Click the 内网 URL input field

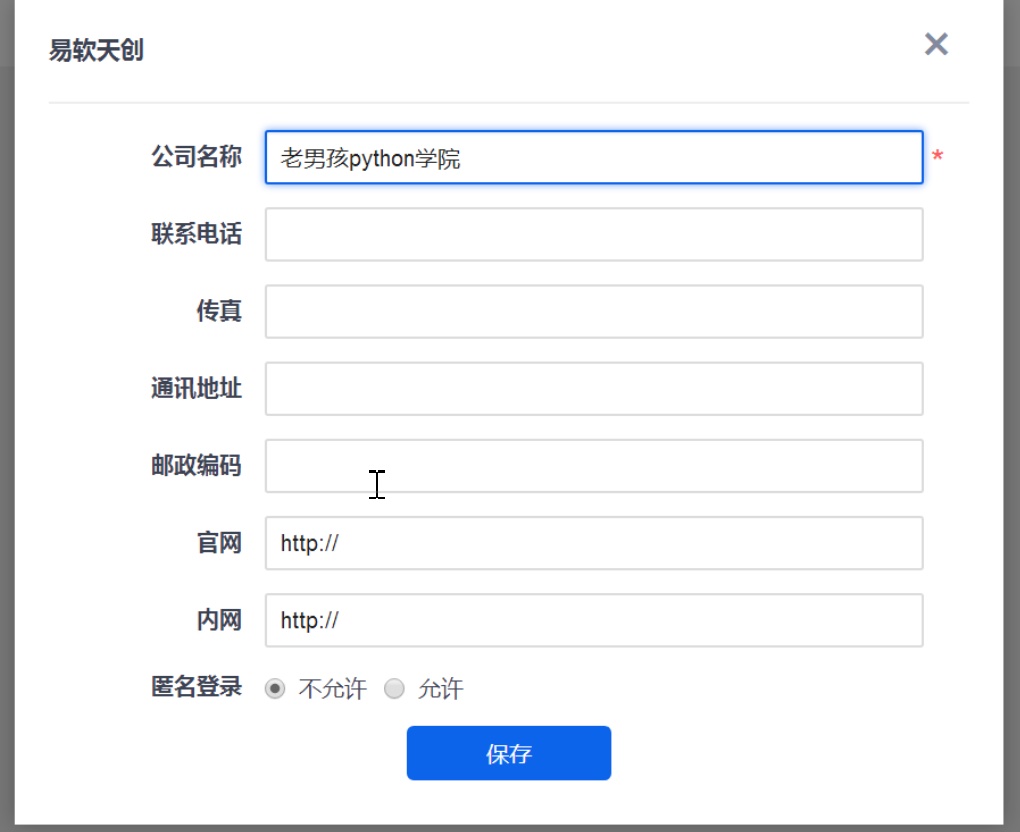point(593,620)
